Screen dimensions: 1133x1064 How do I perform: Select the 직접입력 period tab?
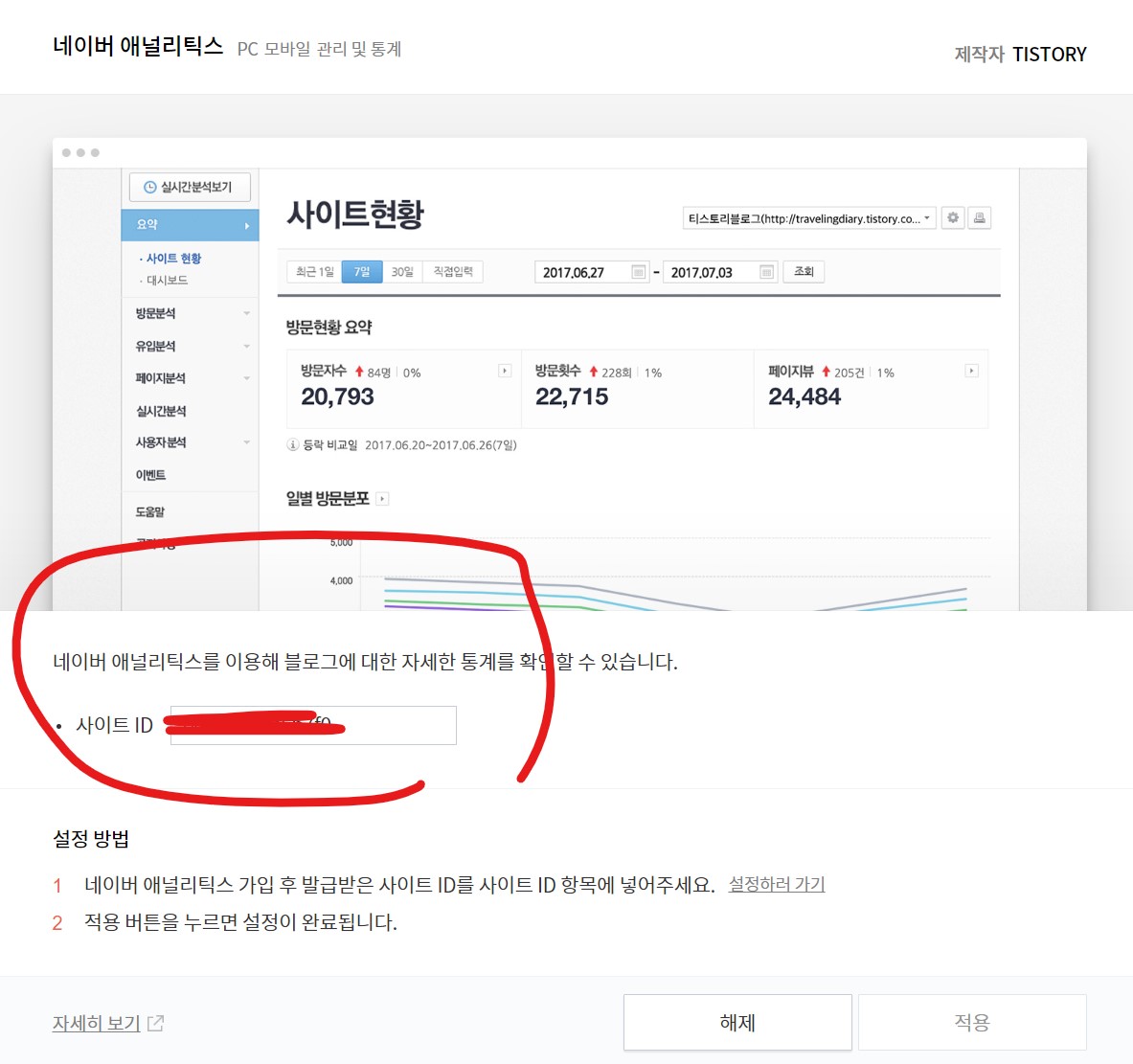point(453,272)
